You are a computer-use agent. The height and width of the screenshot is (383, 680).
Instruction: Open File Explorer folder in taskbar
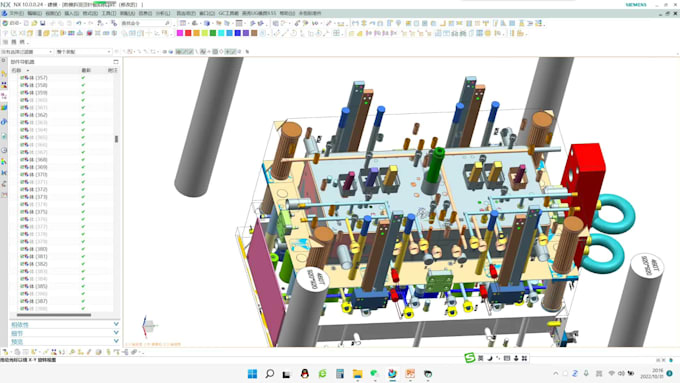click(x=357, y=373)
